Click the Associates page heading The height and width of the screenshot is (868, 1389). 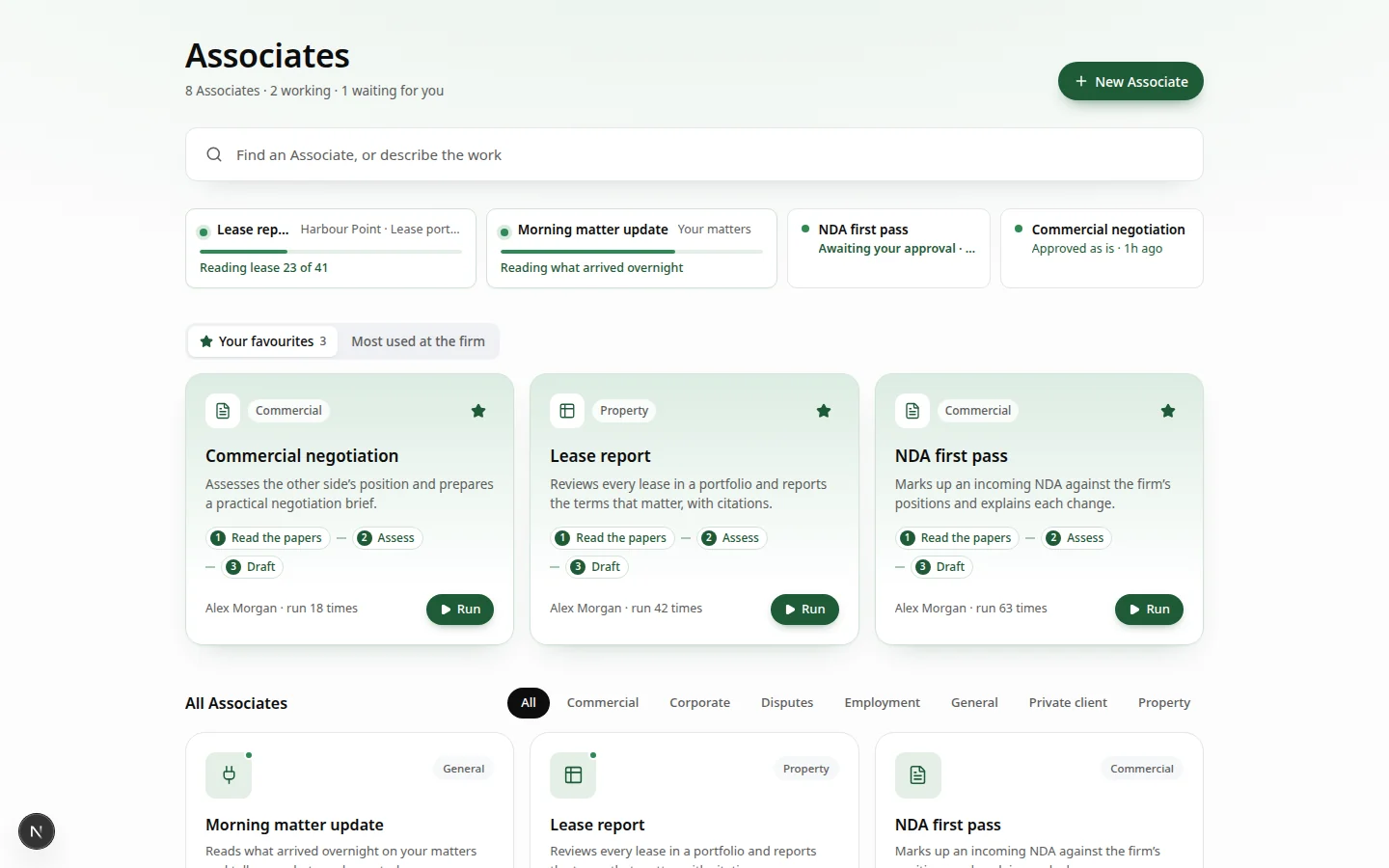[267, 56]
